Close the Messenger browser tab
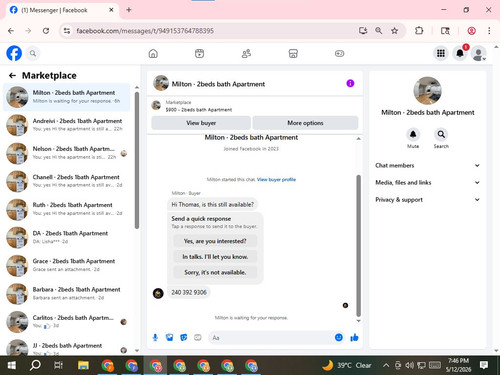Viewport: 500px width, 375px height. coord(111,10)
